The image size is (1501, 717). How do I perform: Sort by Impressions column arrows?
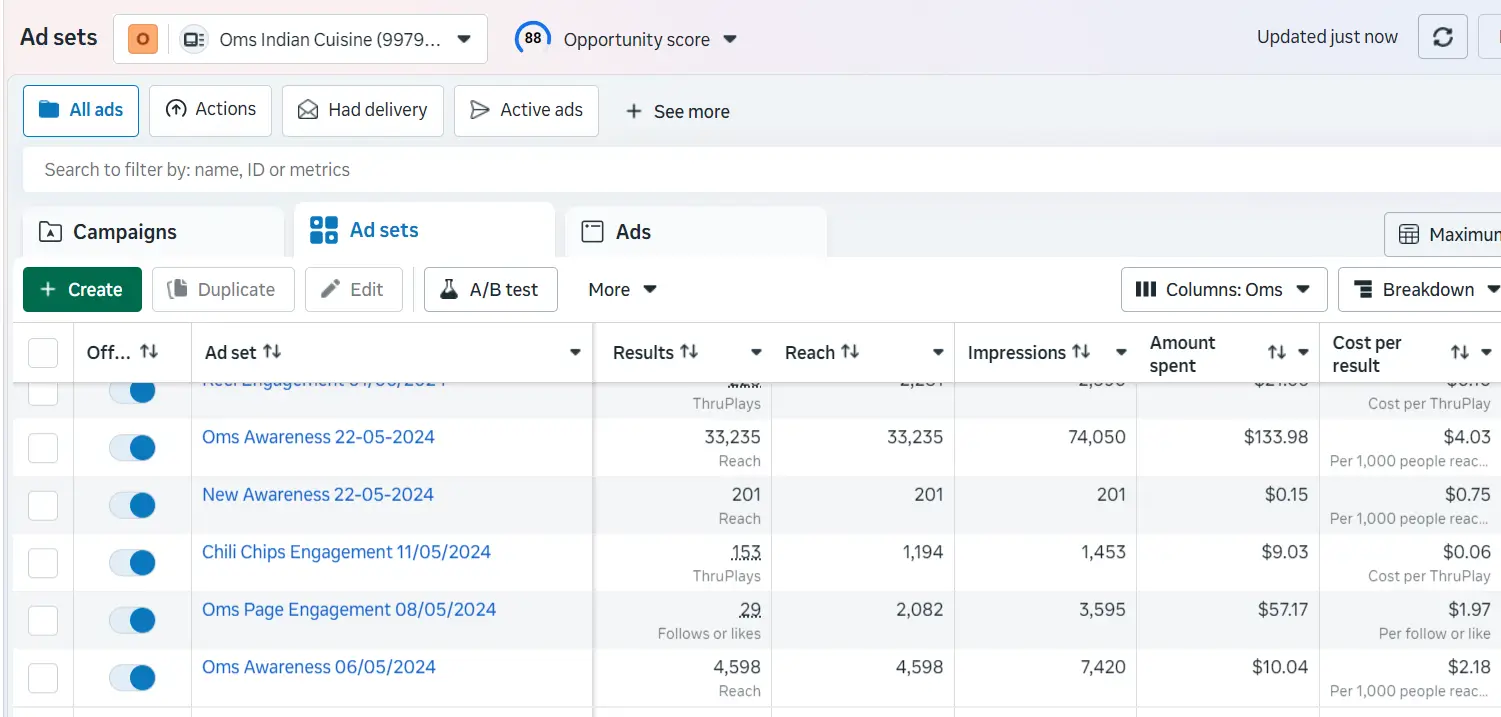click(1081, 352)
